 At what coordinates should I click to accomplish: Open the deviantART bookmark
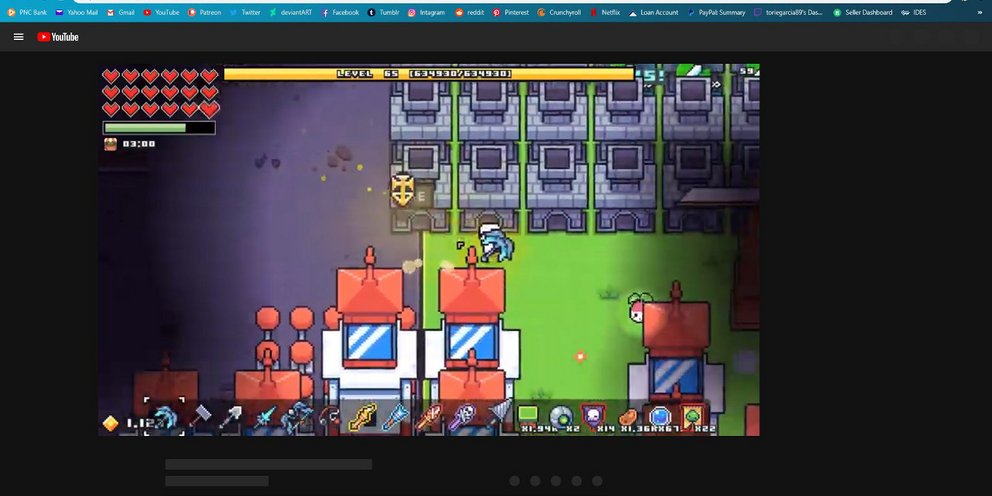290,12
